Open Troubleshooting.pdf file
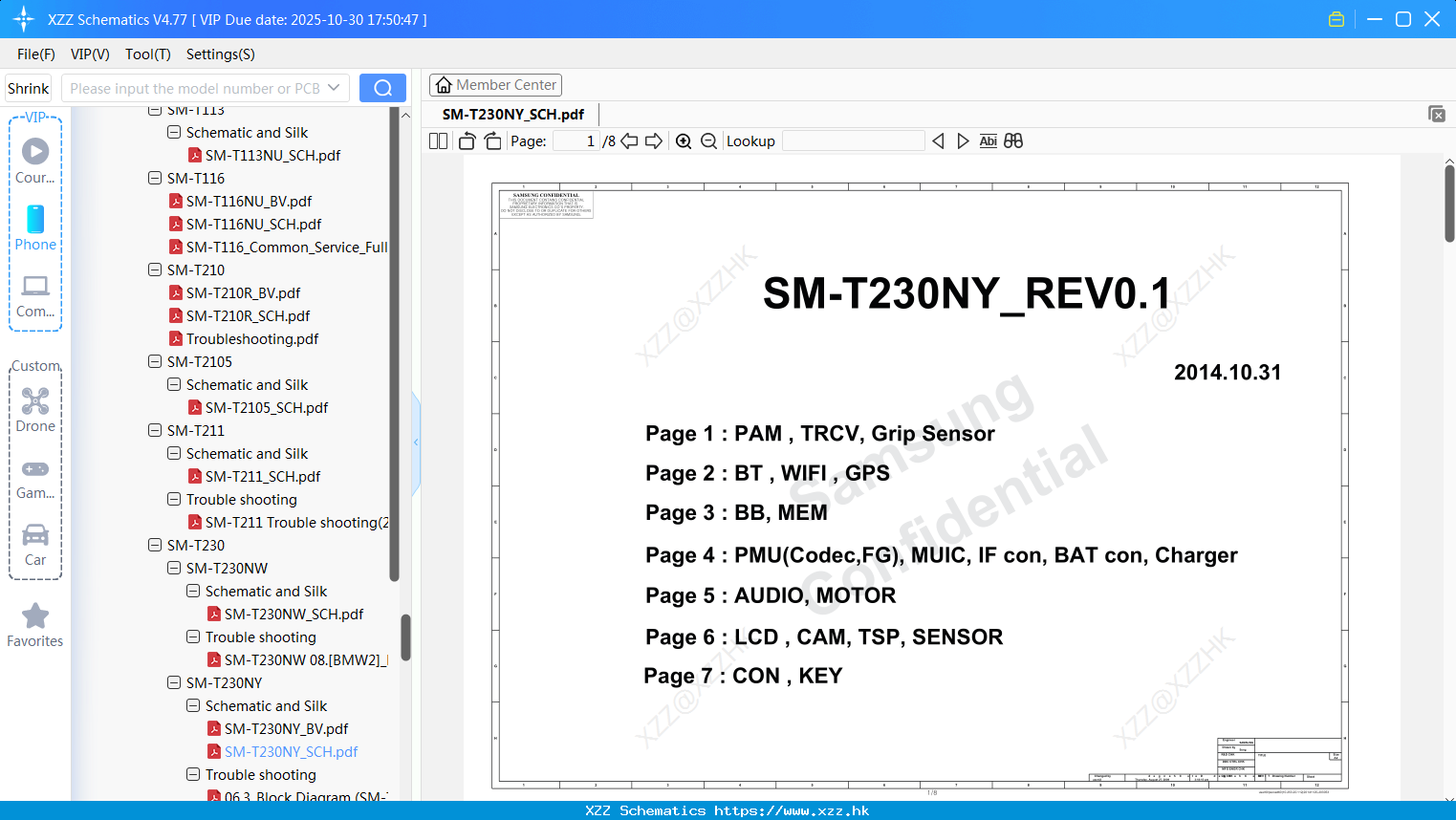 pos(252,339)
